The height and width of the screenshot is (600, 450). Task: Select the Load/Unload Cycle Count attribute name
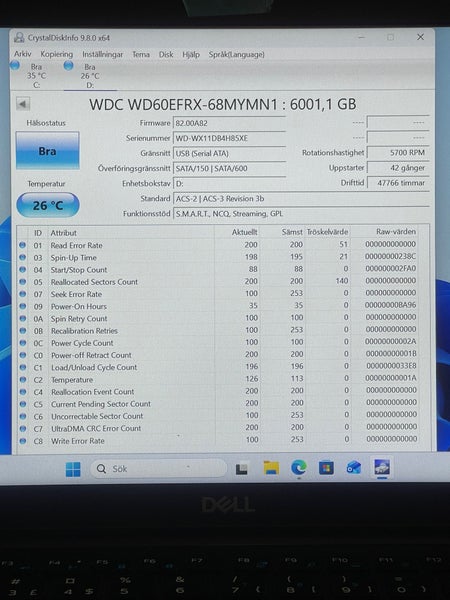click(x=94, y=367)
